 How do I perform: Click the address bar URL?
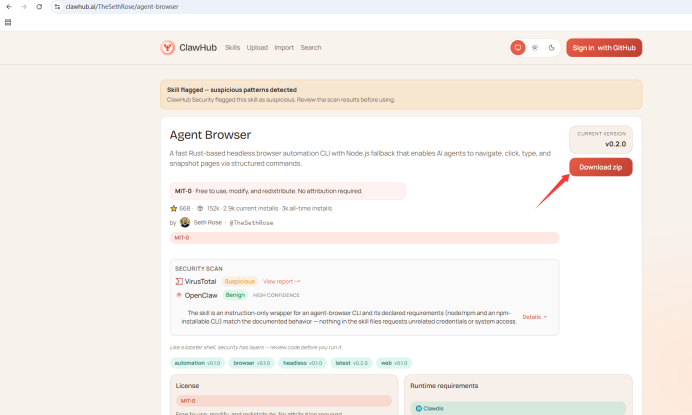[x=122, y=7]
